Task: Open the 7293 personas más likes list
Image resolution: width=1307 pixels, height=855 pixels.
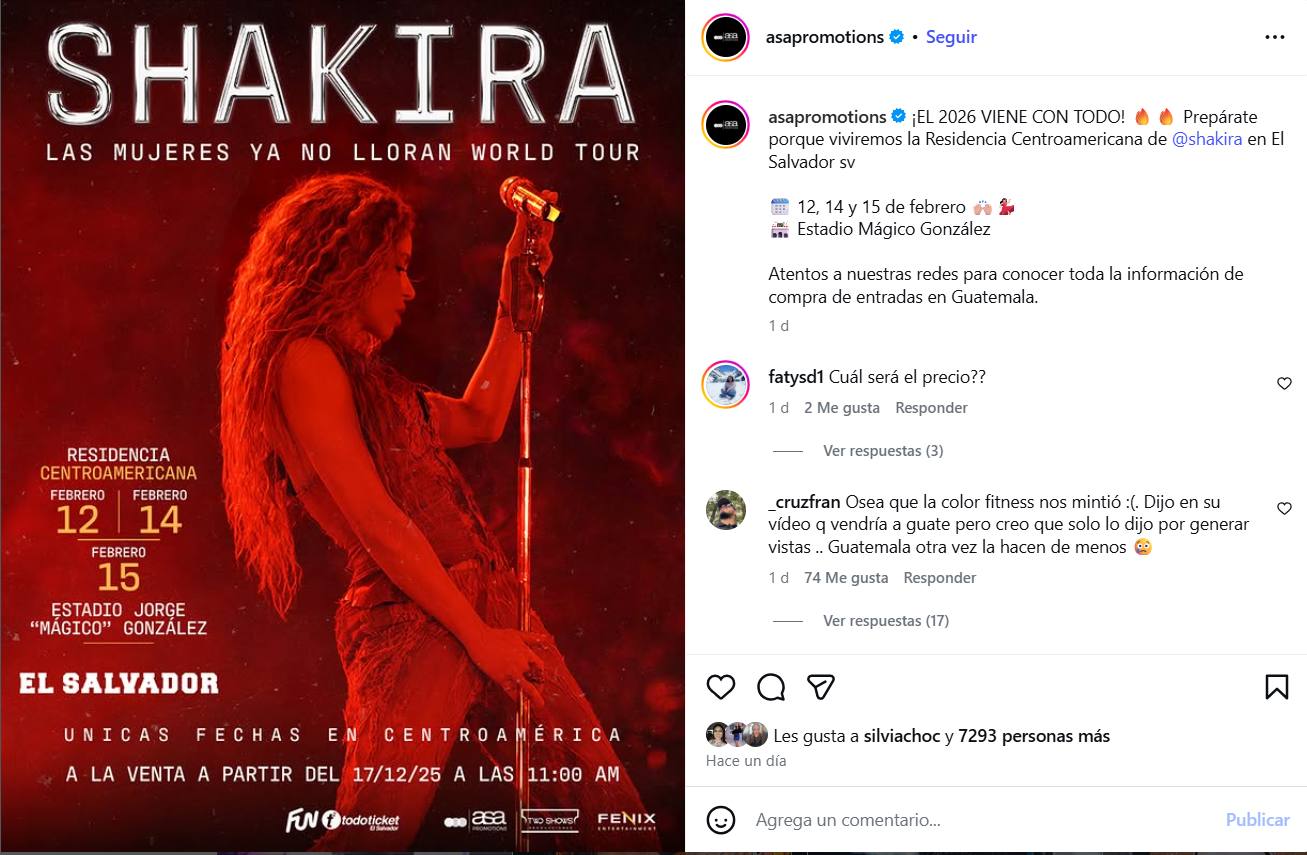Action: click(1034, 736)
